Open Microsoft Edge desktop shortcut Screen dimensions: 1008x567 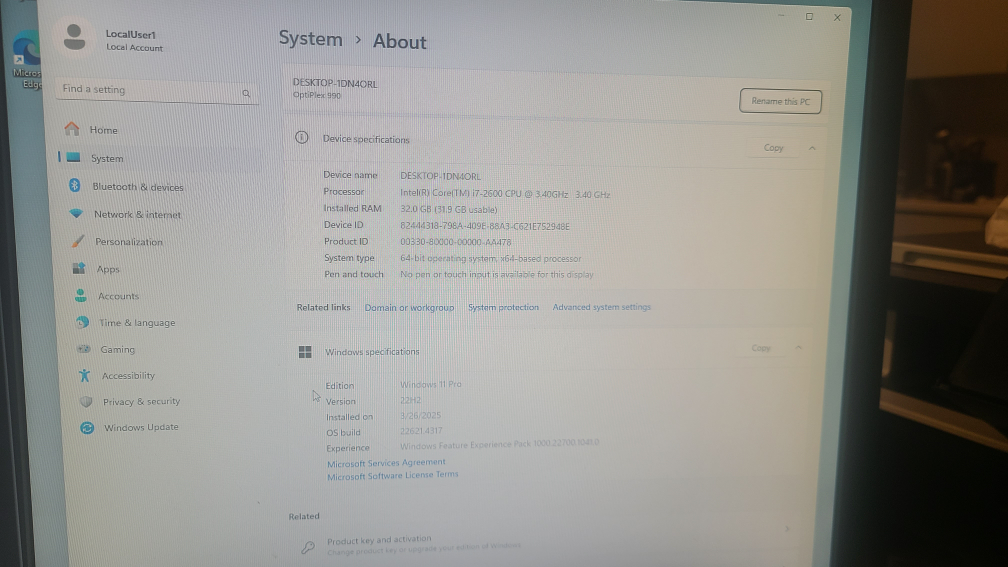pos(26,61)
